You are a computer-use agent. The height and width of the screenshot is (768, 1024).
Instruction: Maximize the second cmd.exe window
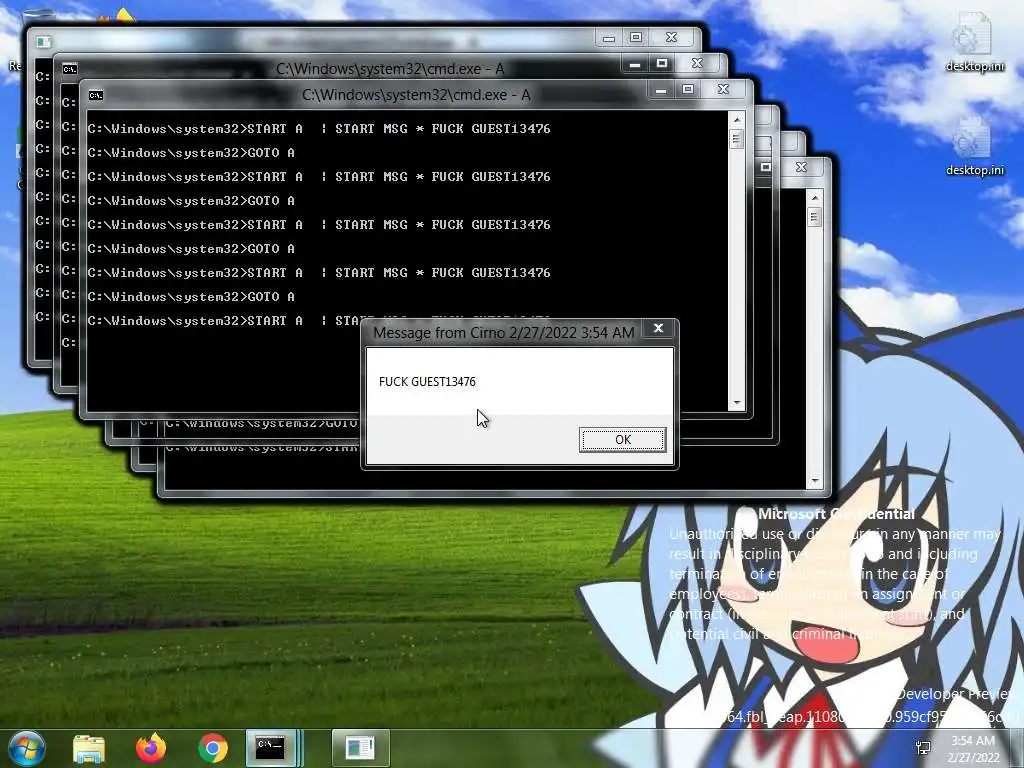tap(662, 63)
